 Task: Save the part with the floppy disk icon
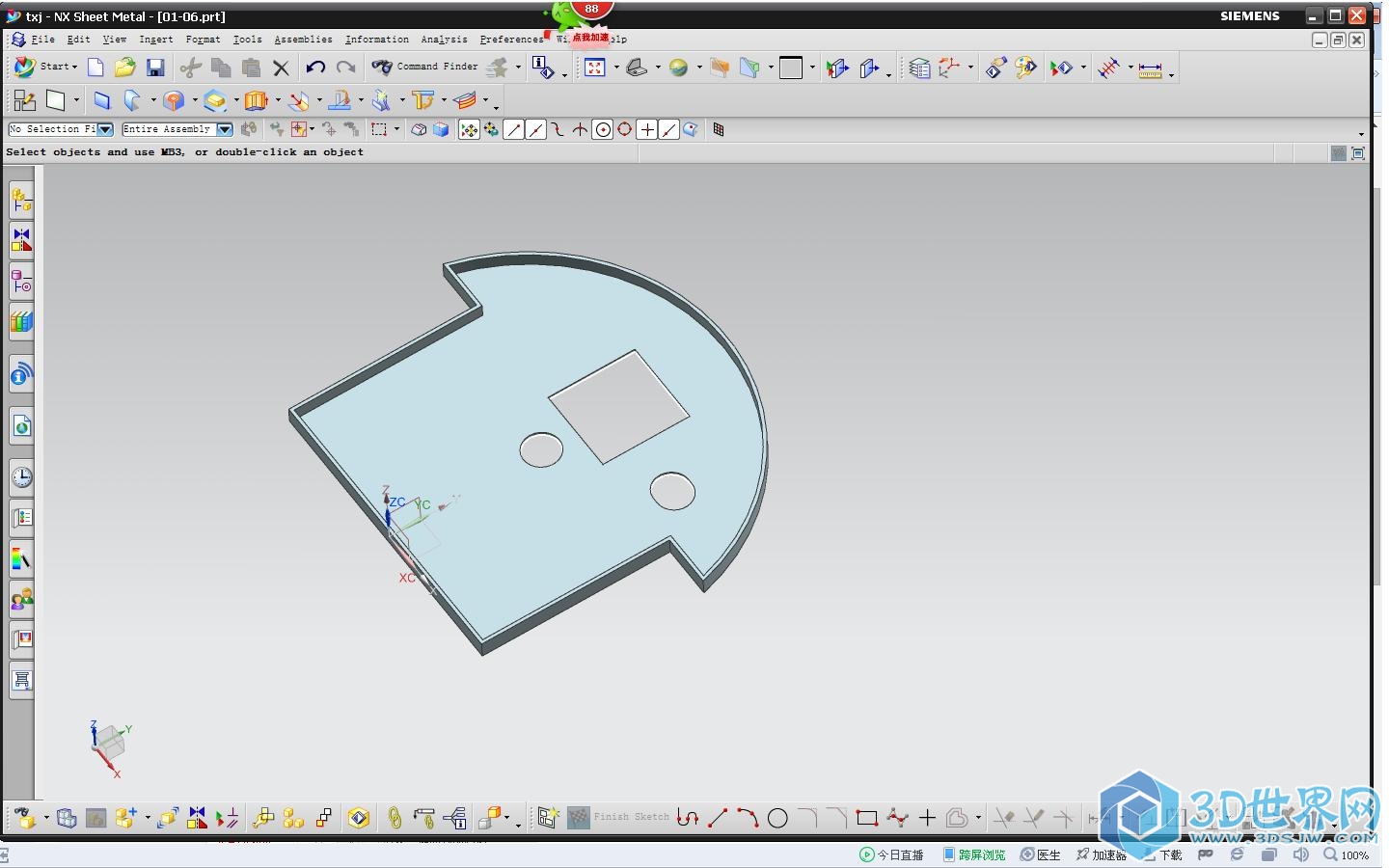point(155,68)
